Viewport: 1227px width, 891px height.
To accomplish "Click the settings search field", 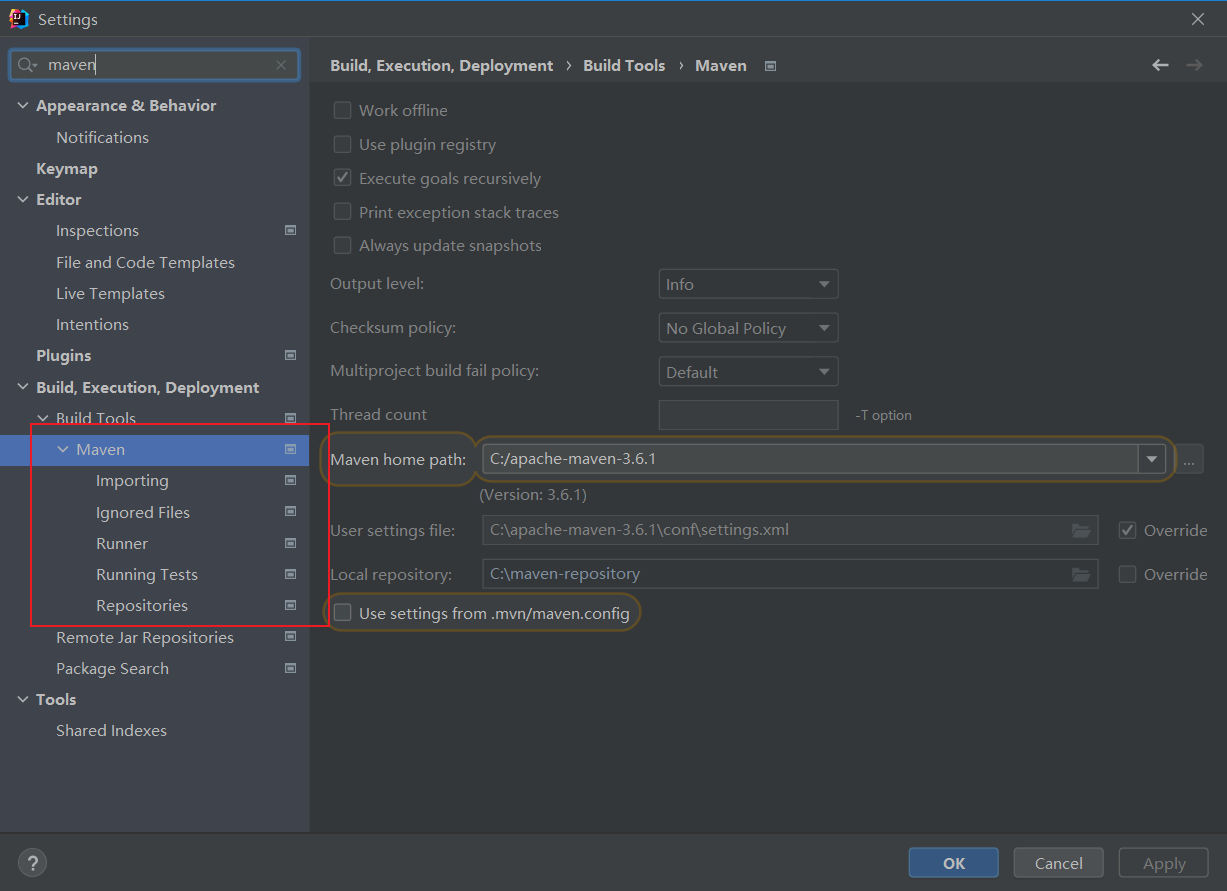I will coord(154,65).
